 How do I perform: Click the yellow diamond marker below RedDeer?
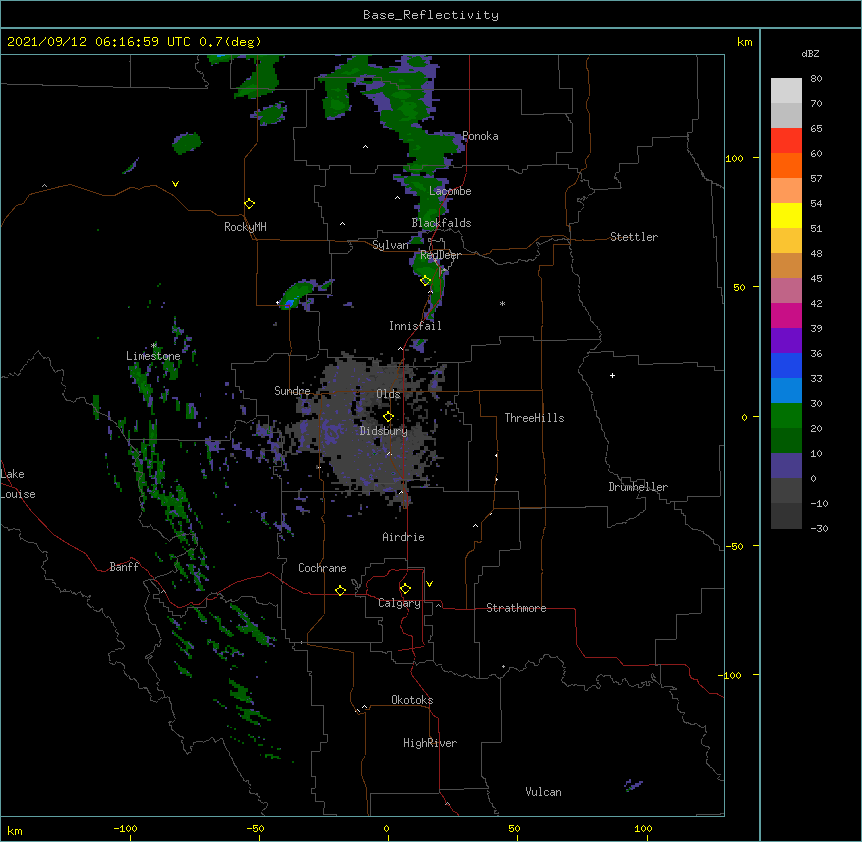point(426,281)
